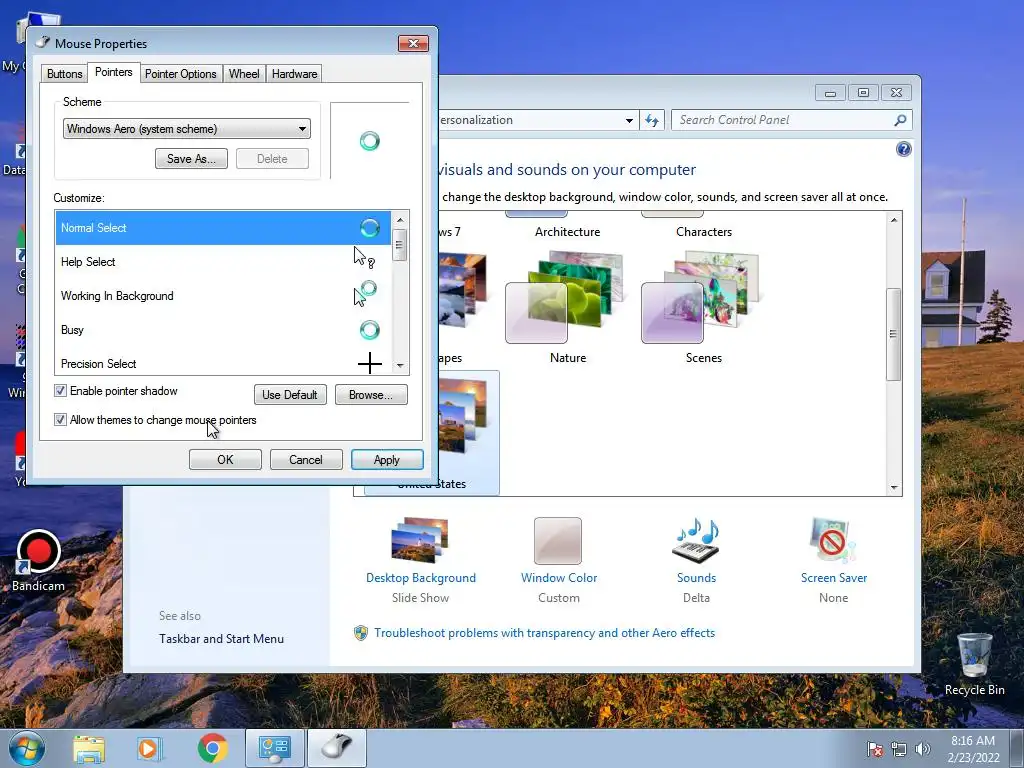Click the Action Center flag tray icon

pos(874,749)
